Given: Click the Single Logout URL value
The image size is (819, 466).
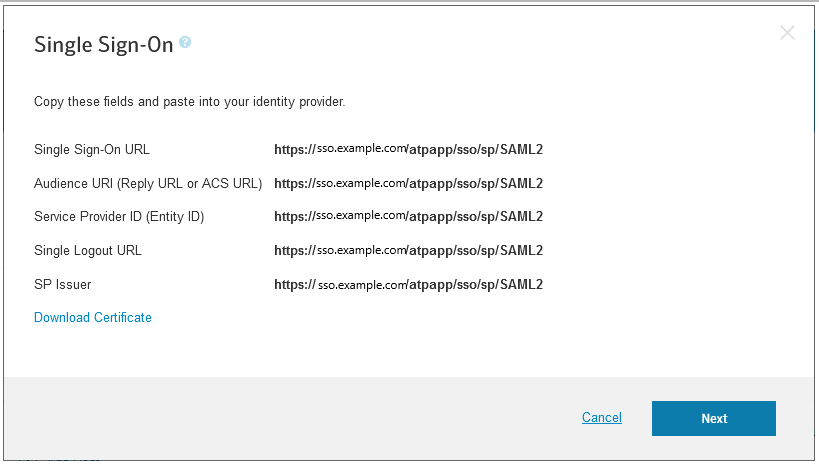Looking at the screenshot, I should pos(408,251).
